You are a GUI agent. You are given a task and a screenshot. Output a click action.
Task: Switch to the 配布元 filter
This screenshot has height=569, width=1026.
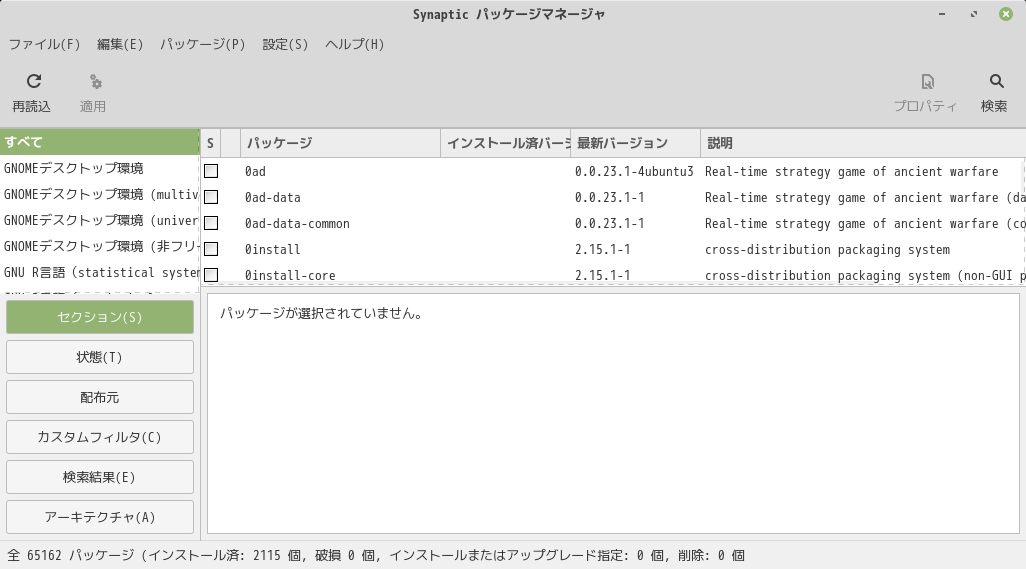click(x=100, y=397)
